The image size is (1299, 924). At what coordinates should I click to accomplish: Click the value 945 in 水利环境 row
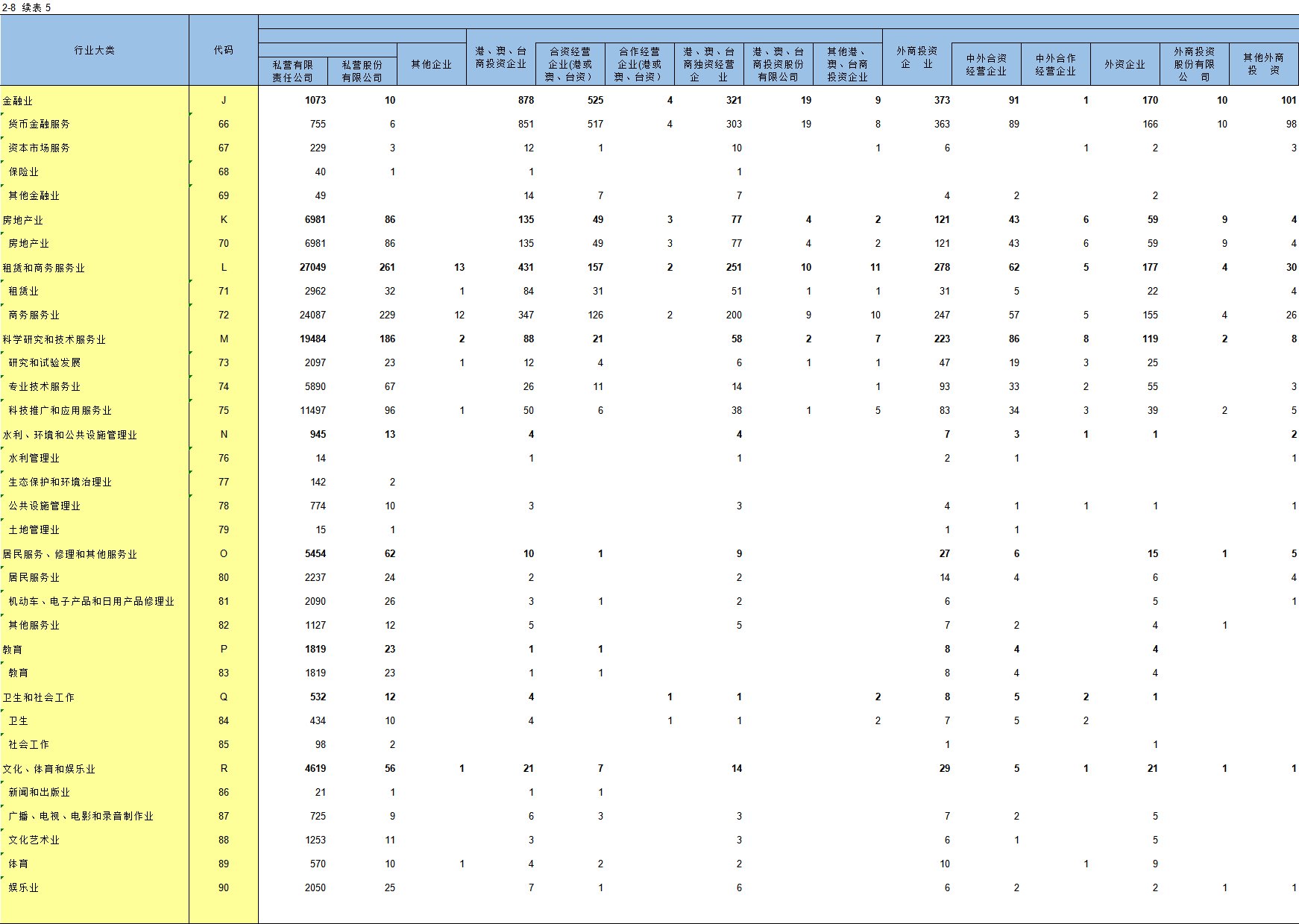(318, 434)
